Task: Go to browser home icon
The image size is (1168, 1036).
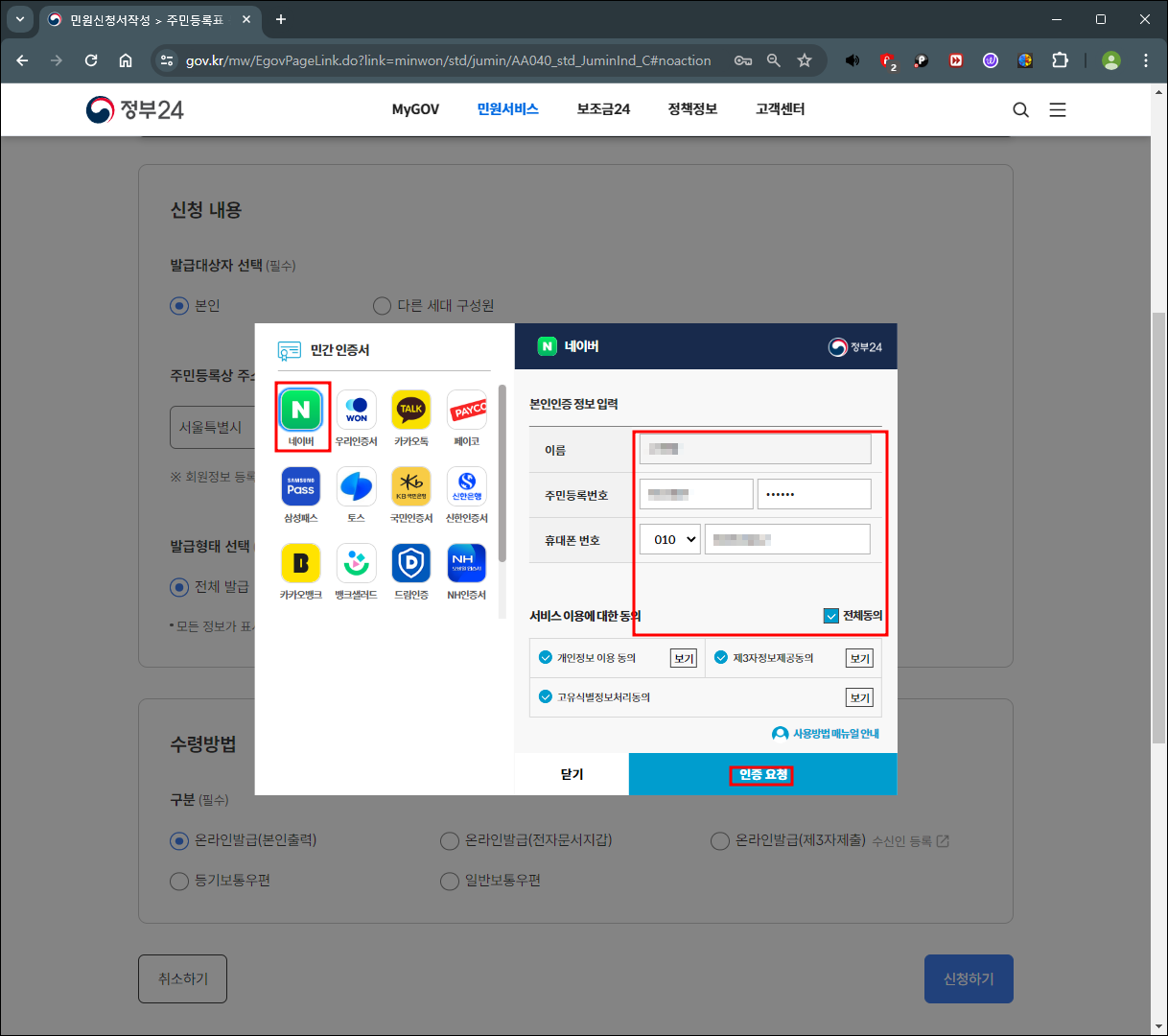Action: click(x=126, y=60)
